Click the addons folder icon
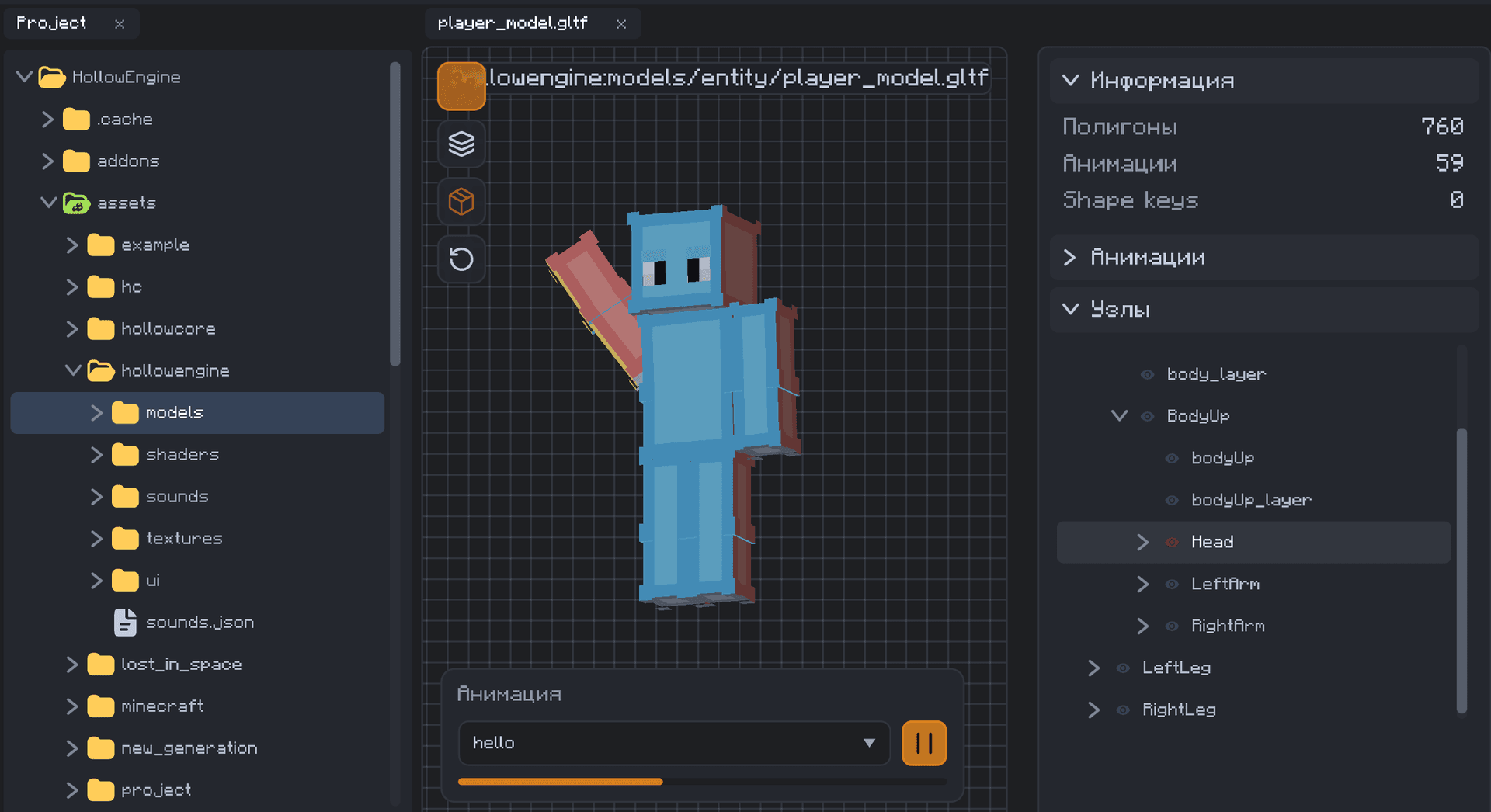The image size is (1491, 812). tap(76, 161)
